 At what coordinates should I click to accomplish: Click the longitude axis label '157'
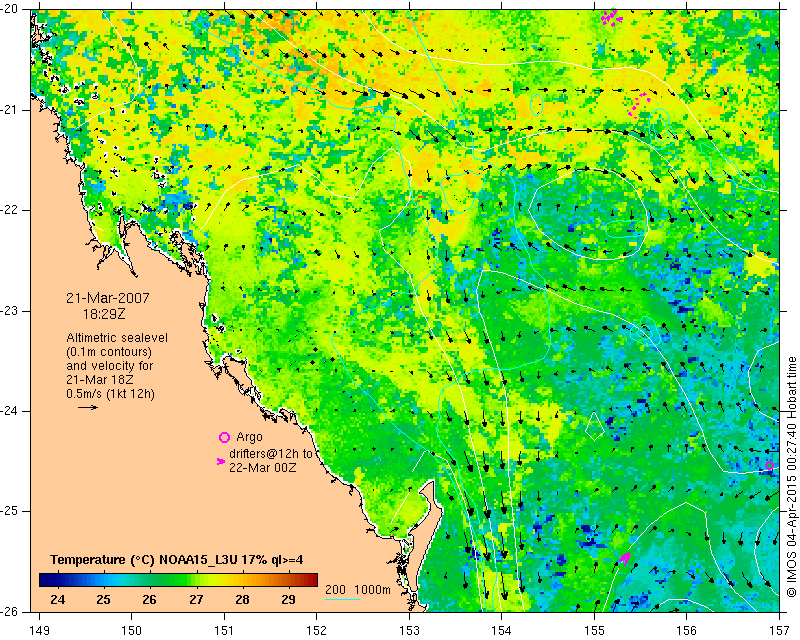[x=779, y=631]
